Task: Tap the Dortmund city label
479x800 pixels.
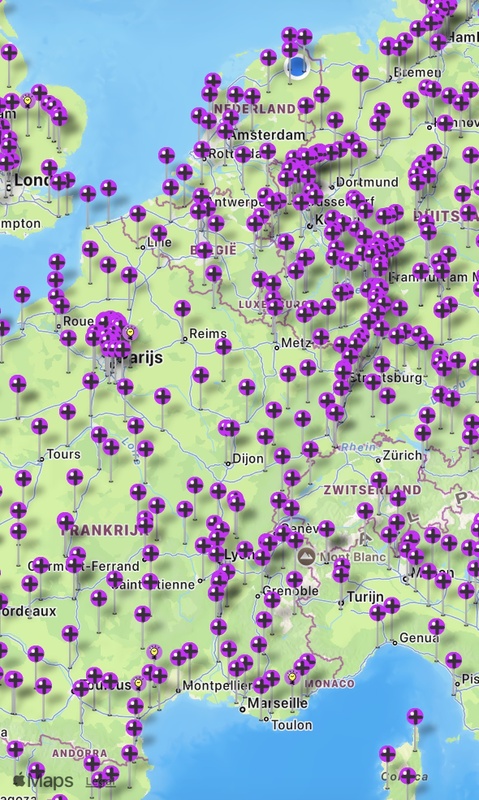Action: [x=367, y=182]
